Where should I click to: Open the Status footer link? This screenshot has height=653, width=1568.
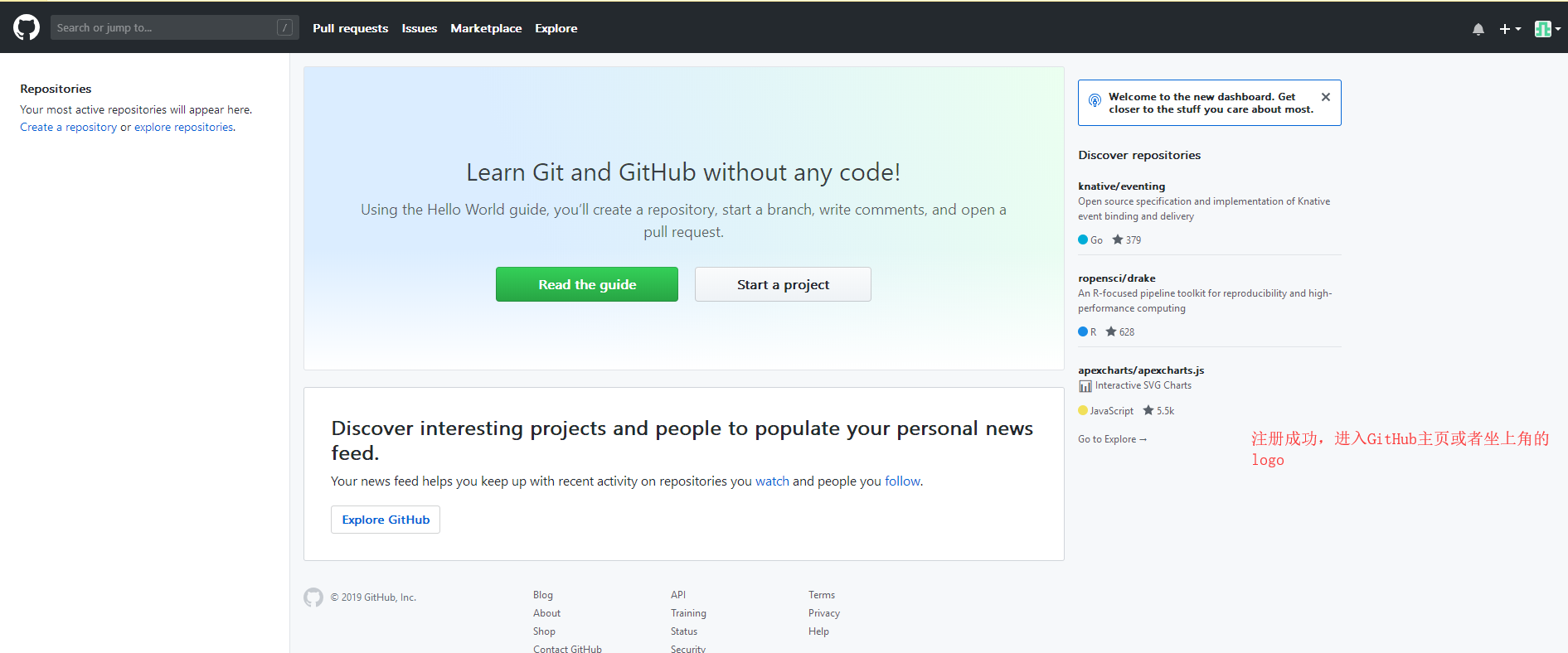684,631
